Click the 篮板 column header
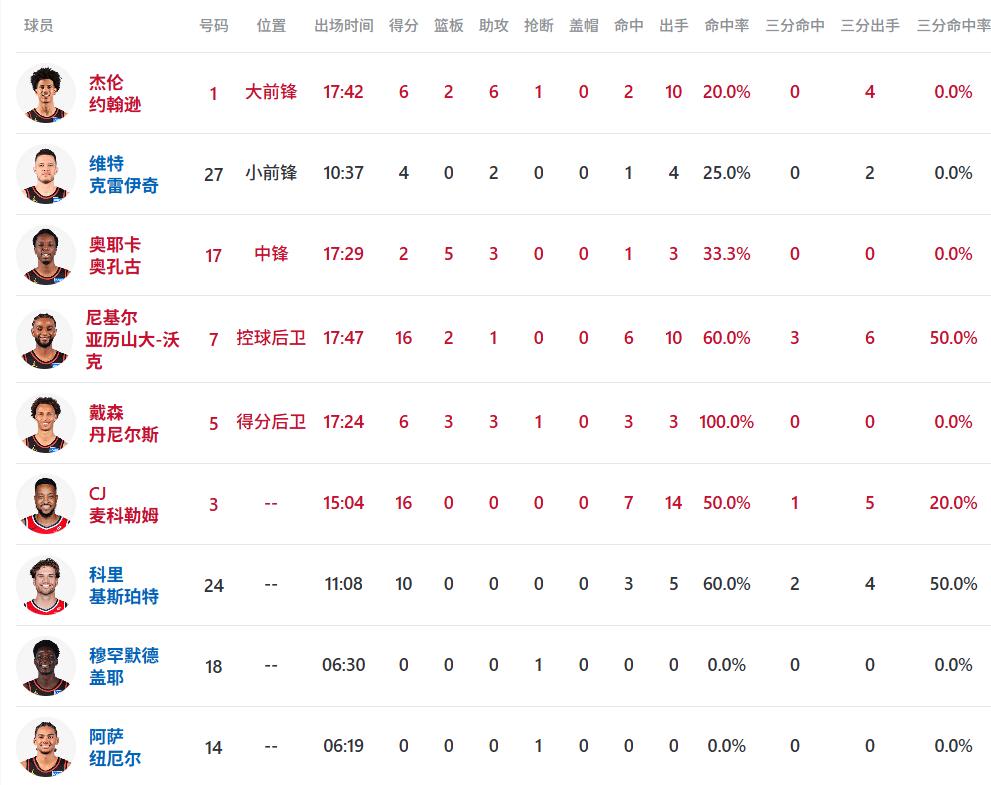Viewport: 991px width, 785px height. [x=448, y=25]
